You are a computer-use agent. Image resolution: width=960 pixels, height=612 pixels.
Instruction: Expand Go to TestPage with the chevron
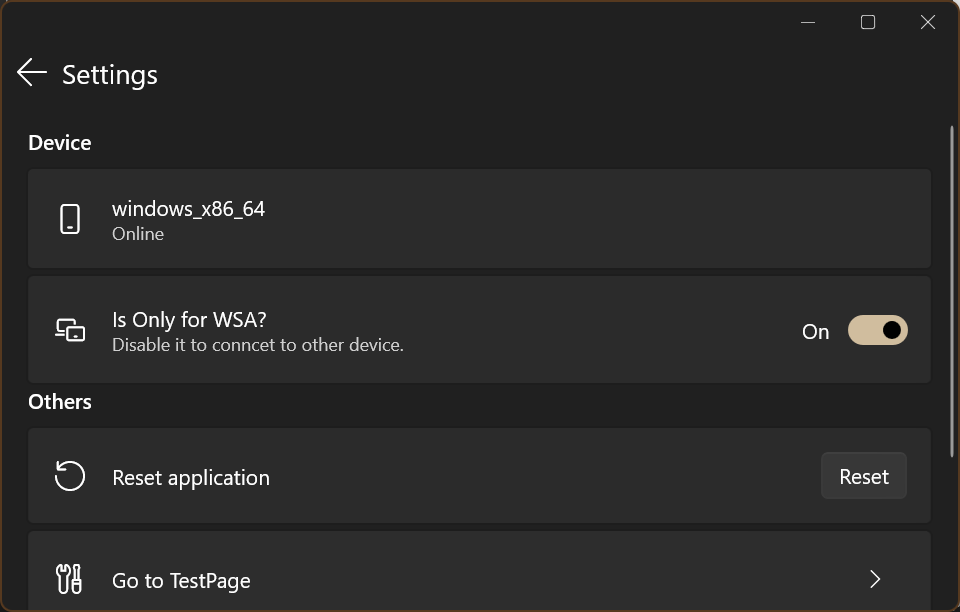point(875,579)
